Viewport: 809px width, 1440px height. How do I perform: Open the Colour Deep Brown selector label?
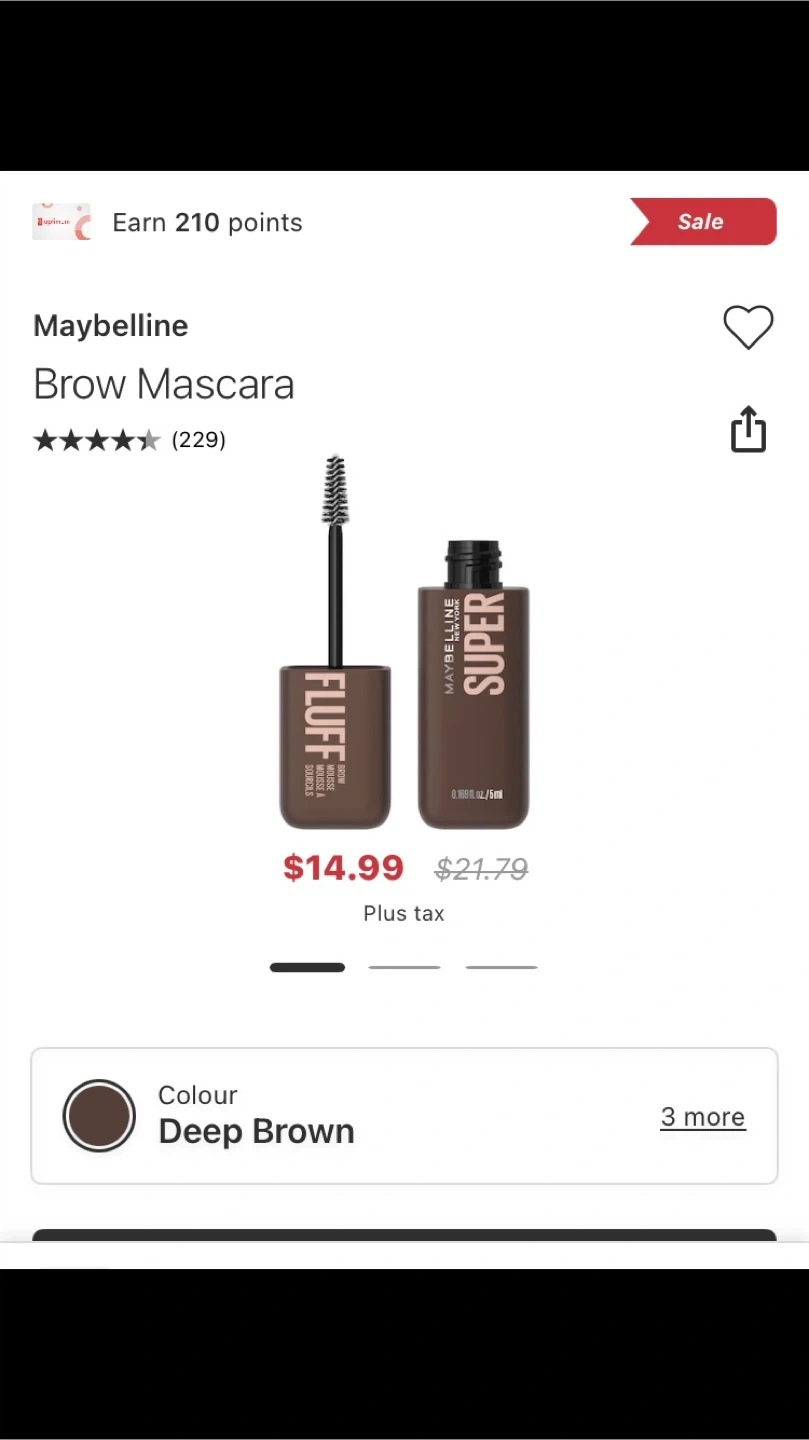pyautogui.click(x=256, y=1115)
